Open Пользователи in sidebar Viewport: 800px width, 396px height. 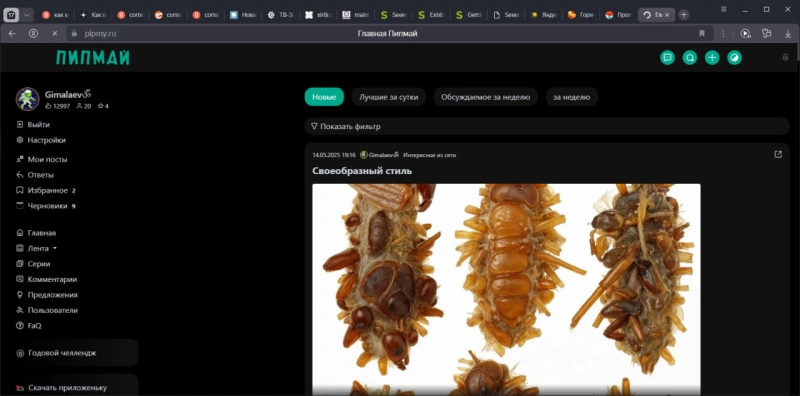pyautogui.click(x=47, y=310)
